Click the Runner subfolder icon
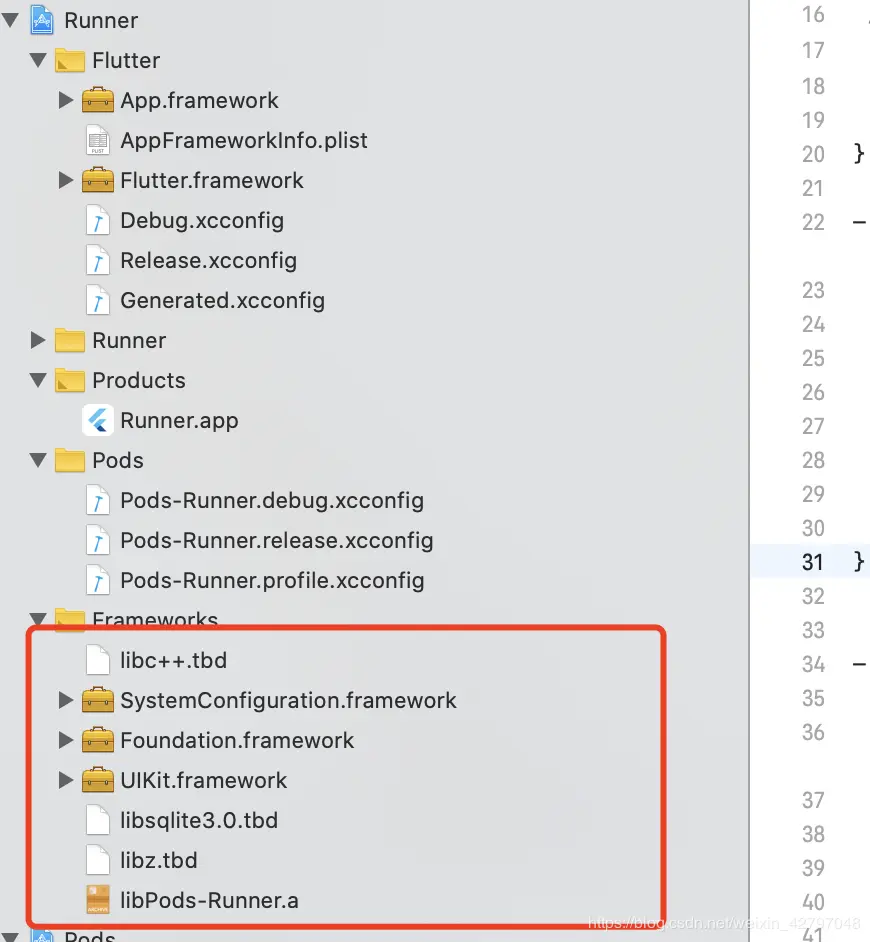This screenshot has width=870, height=942. coord(70,341)
